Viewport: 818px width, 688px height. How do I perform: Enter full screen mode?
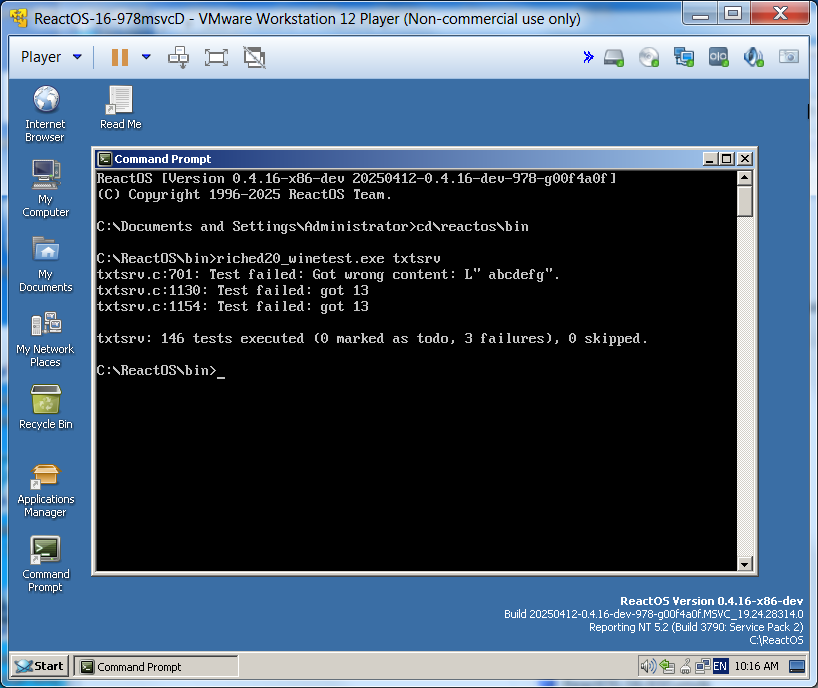pos(216,57)
